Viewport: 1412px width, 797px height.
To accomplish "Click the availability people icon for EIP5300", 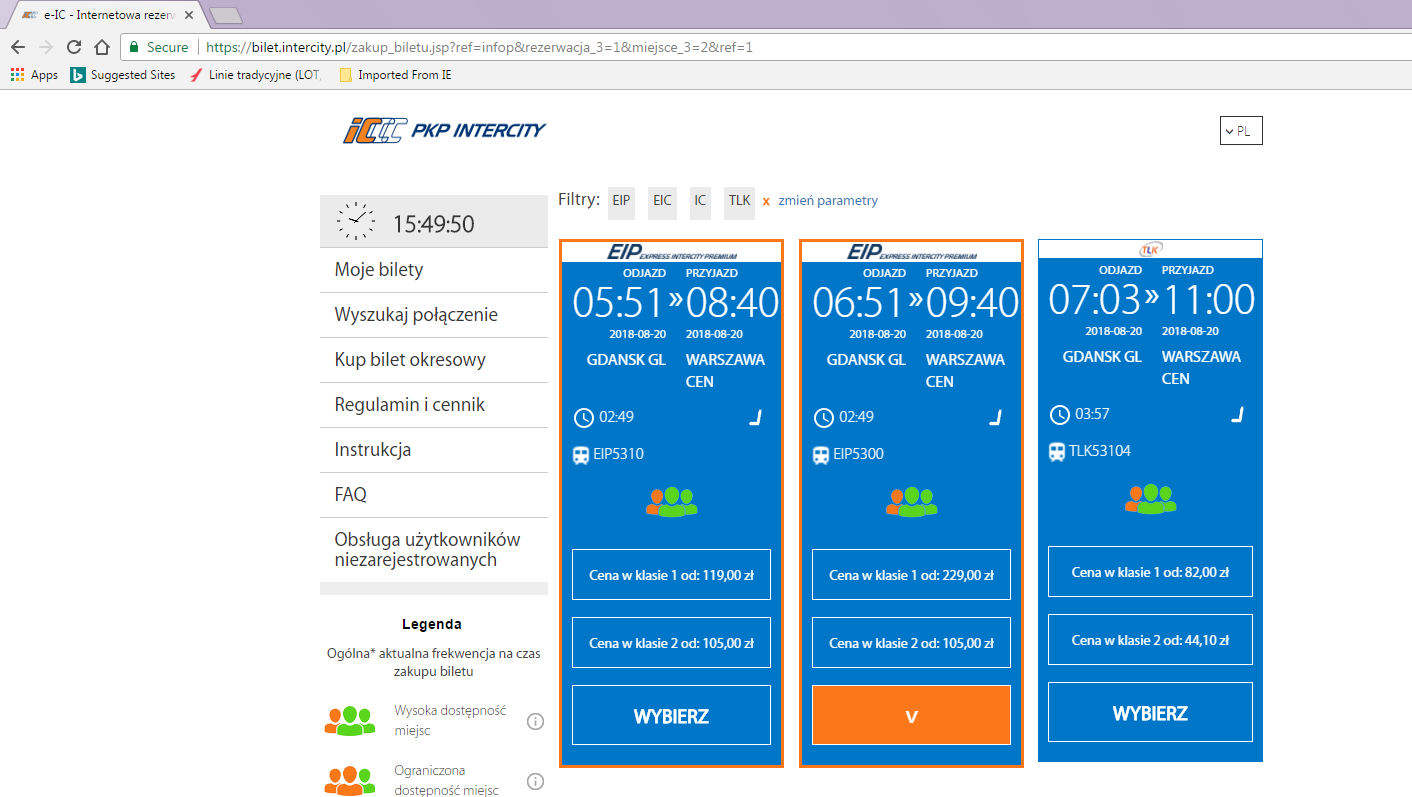I will (911, 501).
